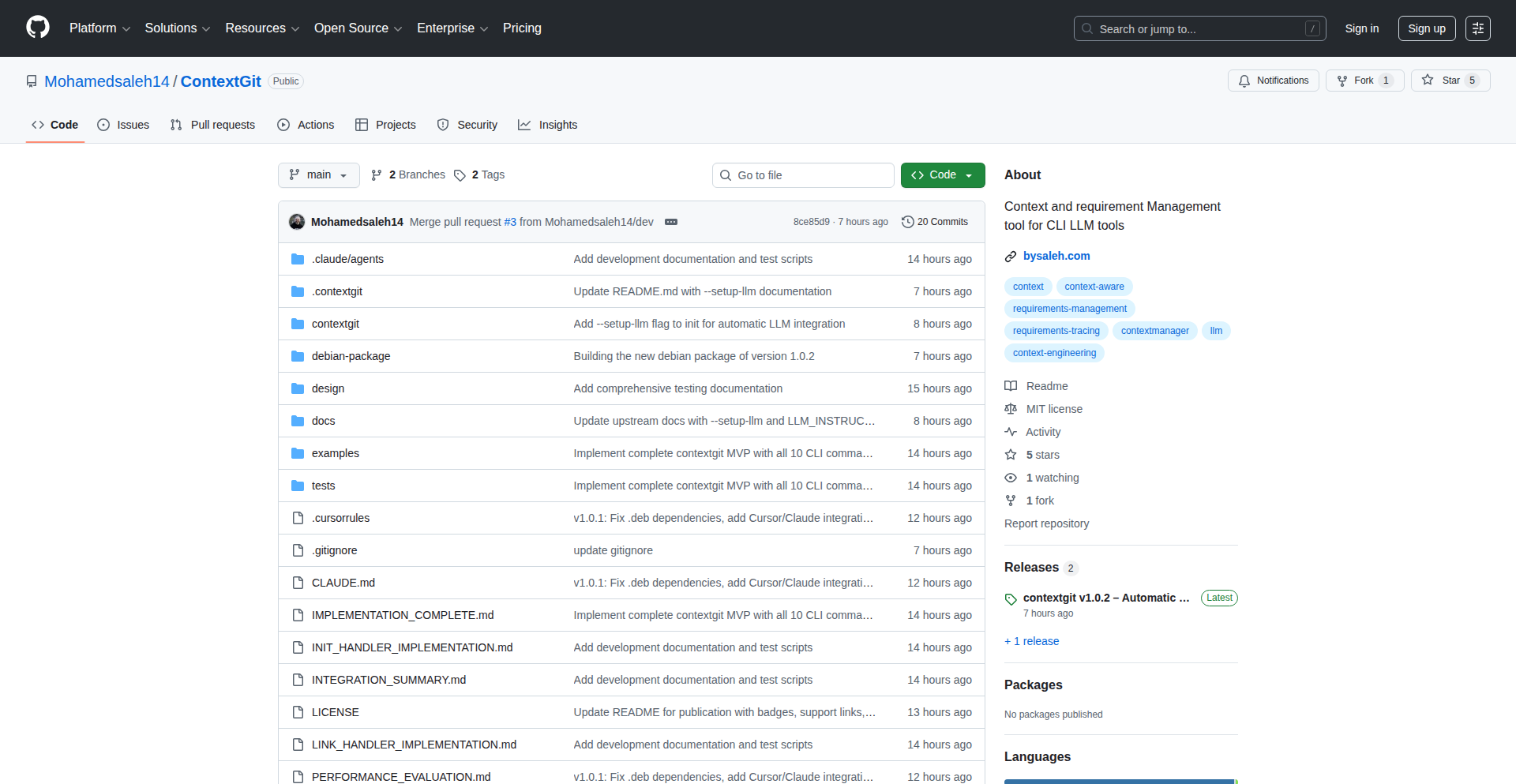This screenshot has width=1516, height=784.
Task: Fork the repository
Action: 1363,80
